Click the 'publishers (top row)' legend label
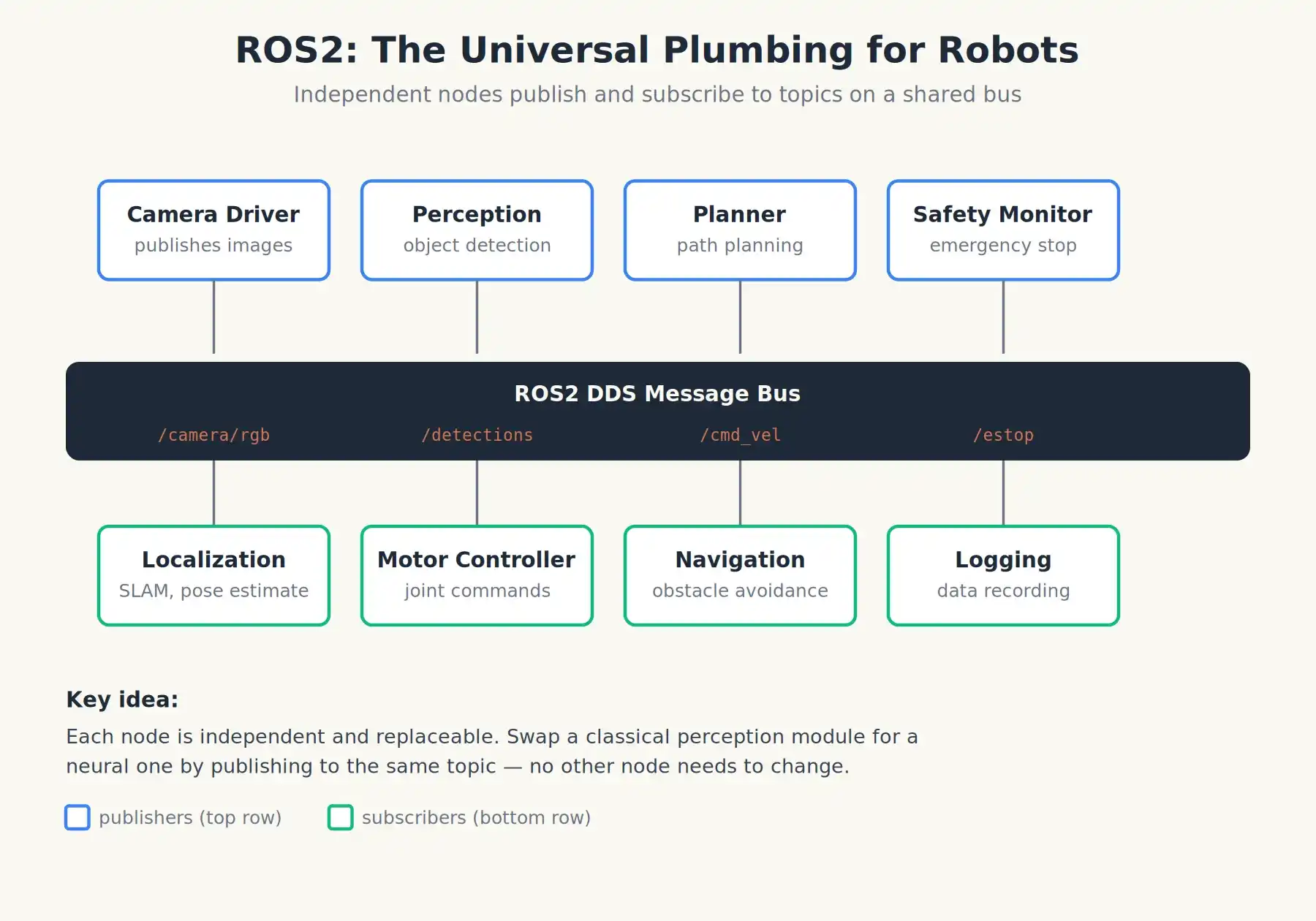1316x921 pixels. [x=190, y=818]
